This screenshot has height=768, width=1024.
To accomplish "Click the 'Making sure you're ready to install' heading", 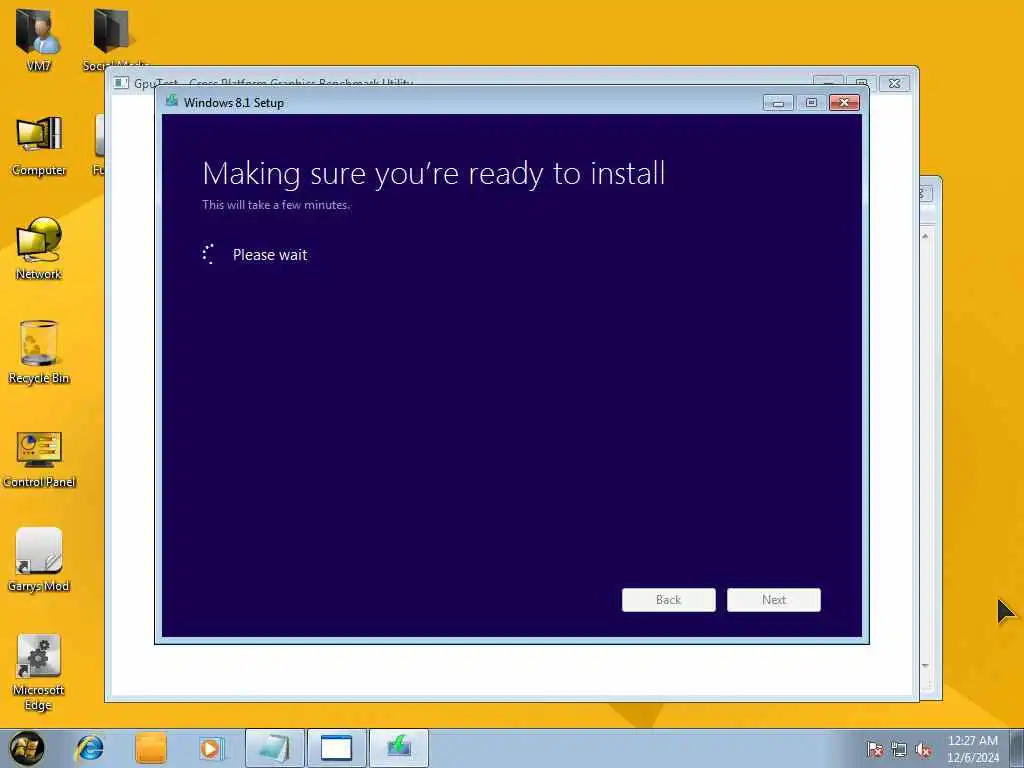I will 434,174.
